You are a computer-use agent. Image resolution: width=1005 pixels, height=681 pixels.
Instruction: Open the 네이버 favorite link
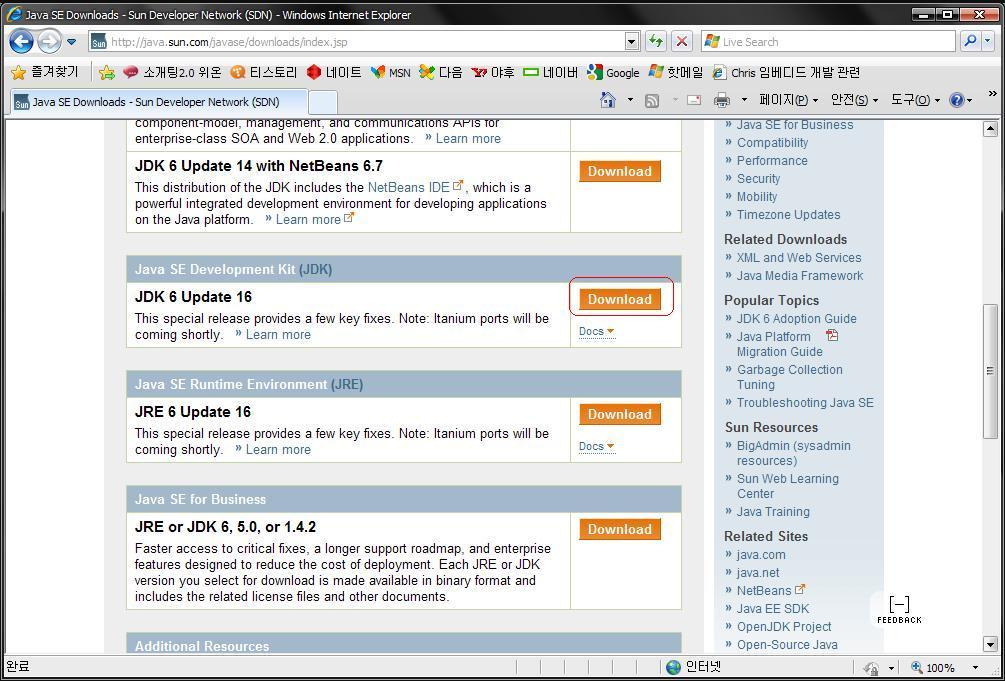pos(551,72)
